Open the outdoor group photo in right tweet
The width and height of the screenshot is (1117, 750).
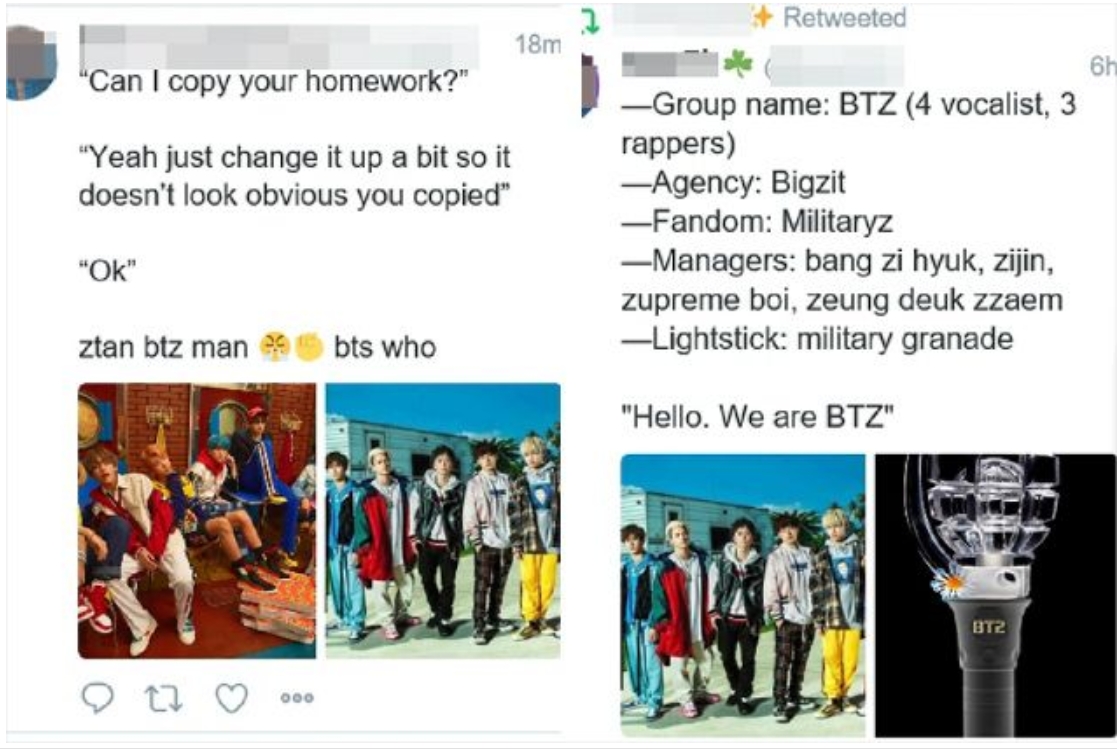[743, 595]
